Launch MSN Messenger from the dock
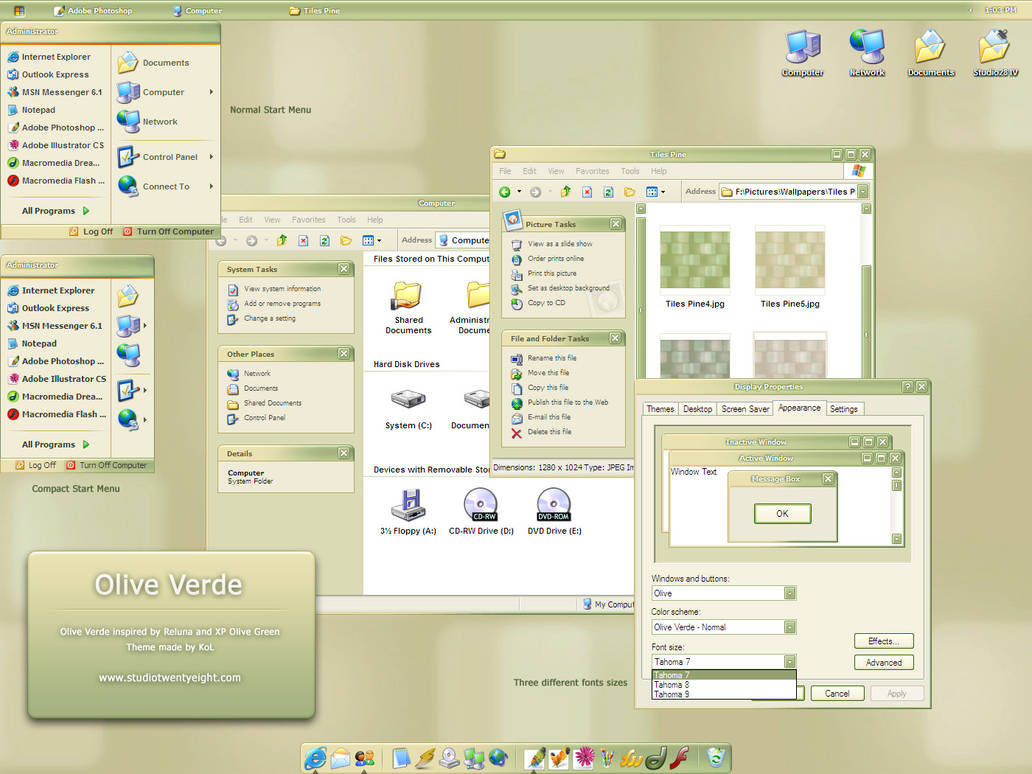 click(365, 758)
